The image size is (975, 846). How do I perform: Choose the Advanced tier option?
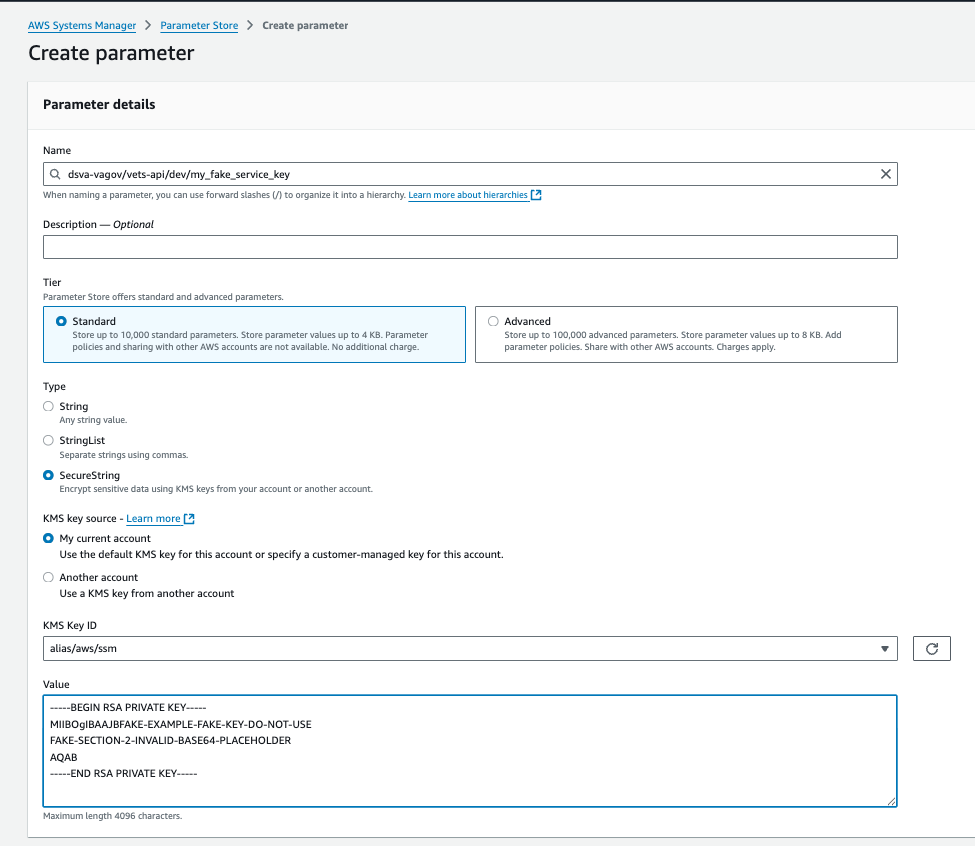[492, 321]
